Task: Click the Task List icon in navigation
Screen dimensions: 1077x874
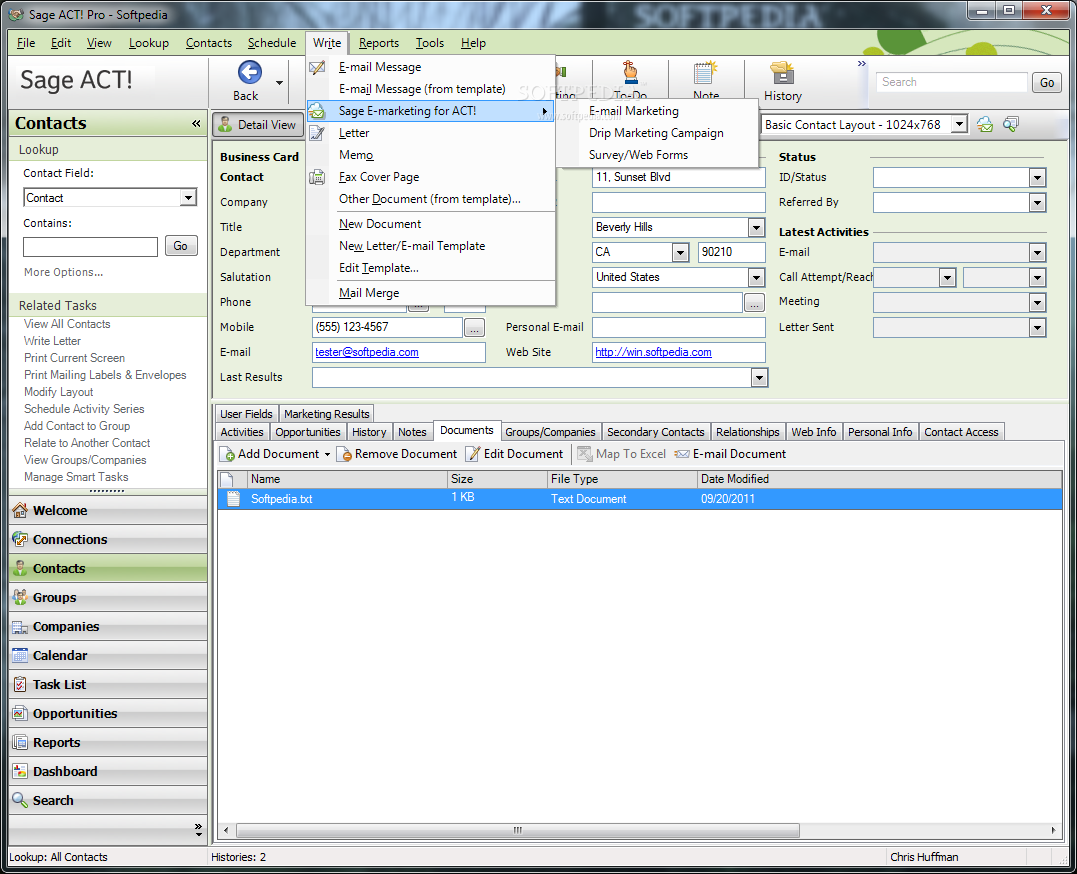Action: pyautogui.click(x=20, y=684)
